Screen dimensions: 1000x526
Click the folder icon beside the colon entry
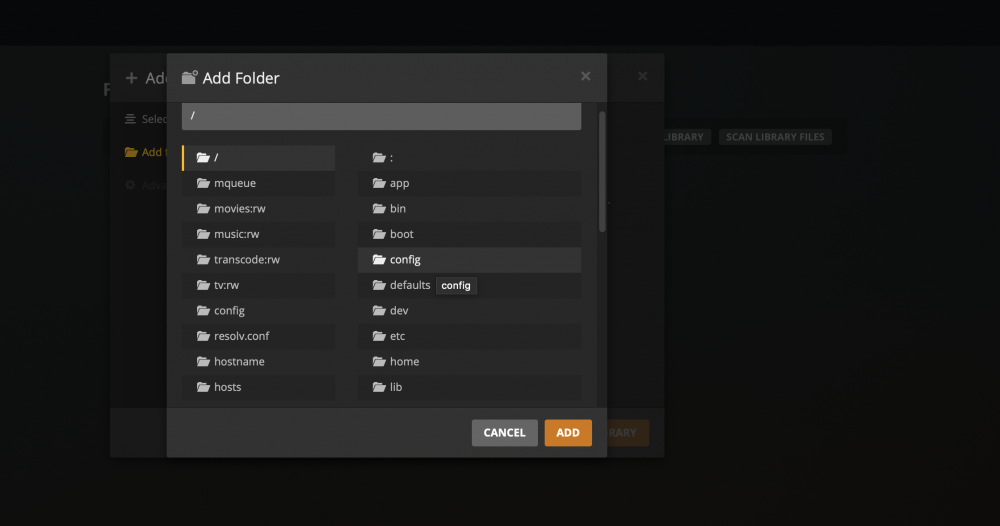[379, 157]
